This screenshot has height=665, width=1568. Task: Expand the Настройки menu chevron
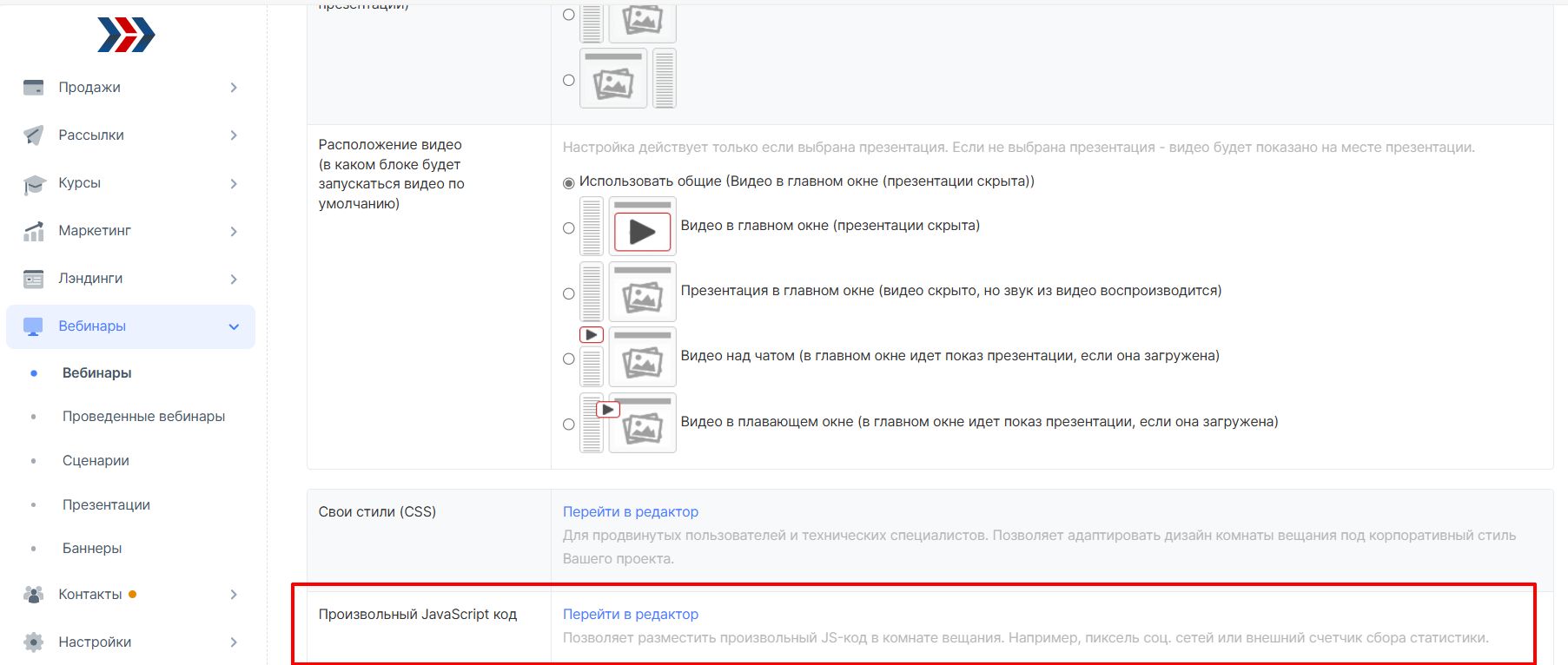pos(234,642)
